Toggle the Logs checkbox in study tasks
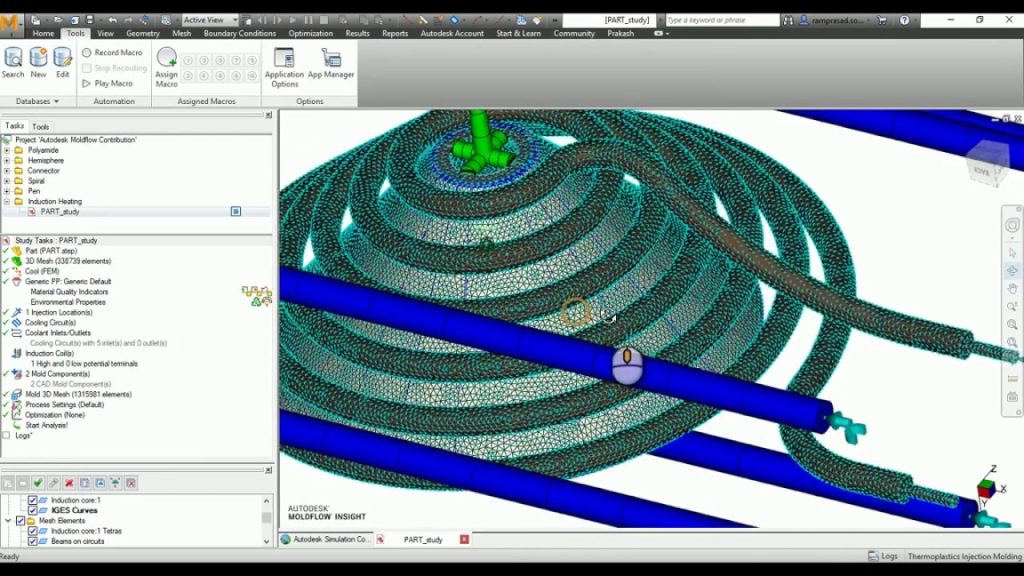This screenshot has height=576, width=1024. (x=7, y=436)
